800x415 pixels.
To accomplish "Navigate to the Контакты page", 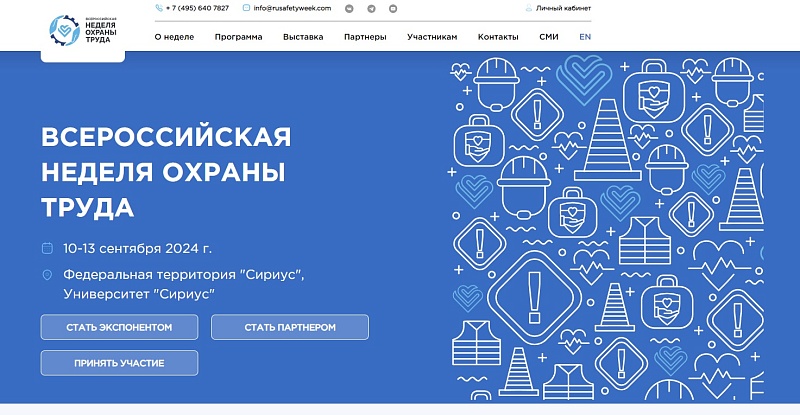I will coord(498,37).
